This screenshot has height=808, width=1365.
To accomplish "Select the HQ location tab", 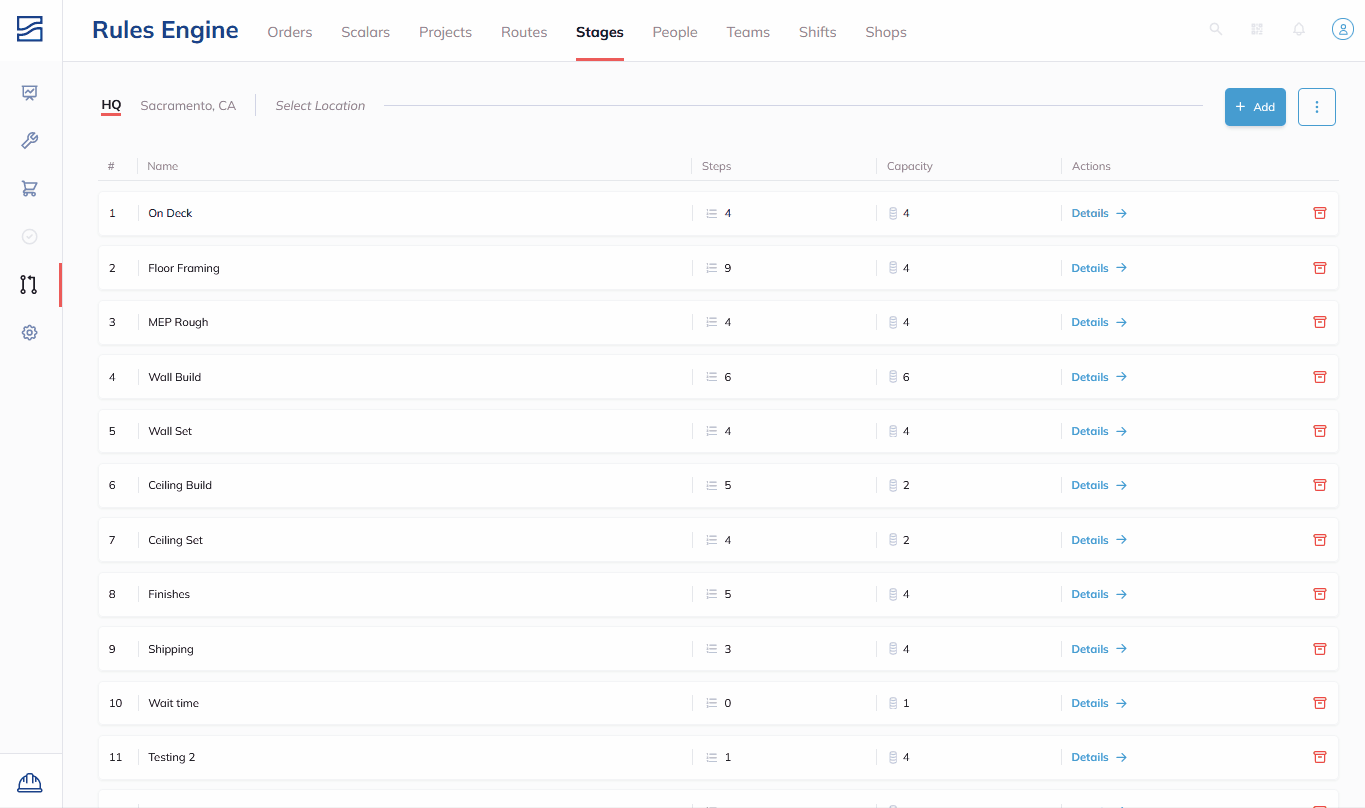I will pyautogui.click(x=111, y=105).
